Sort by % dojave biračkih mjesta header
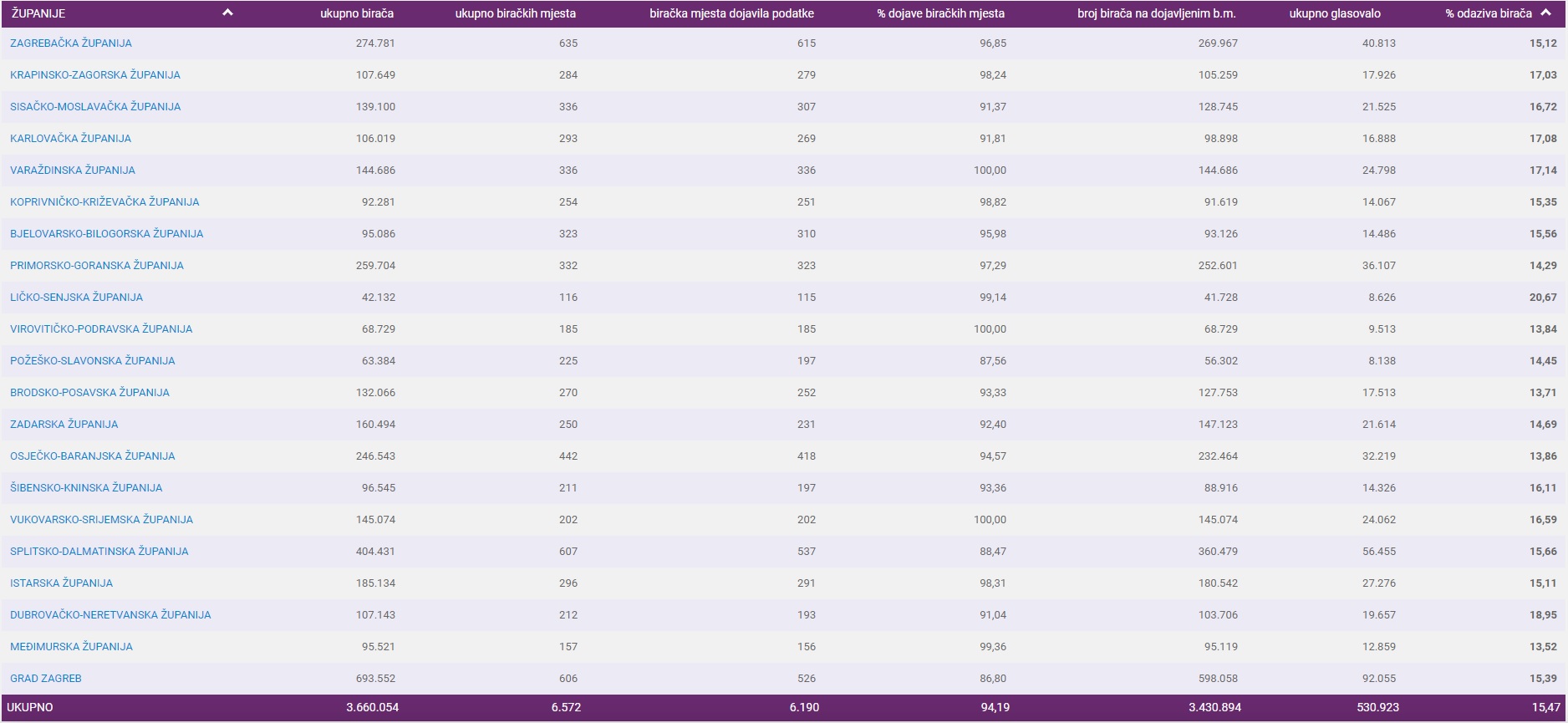1568x723 pixels. 940,13
